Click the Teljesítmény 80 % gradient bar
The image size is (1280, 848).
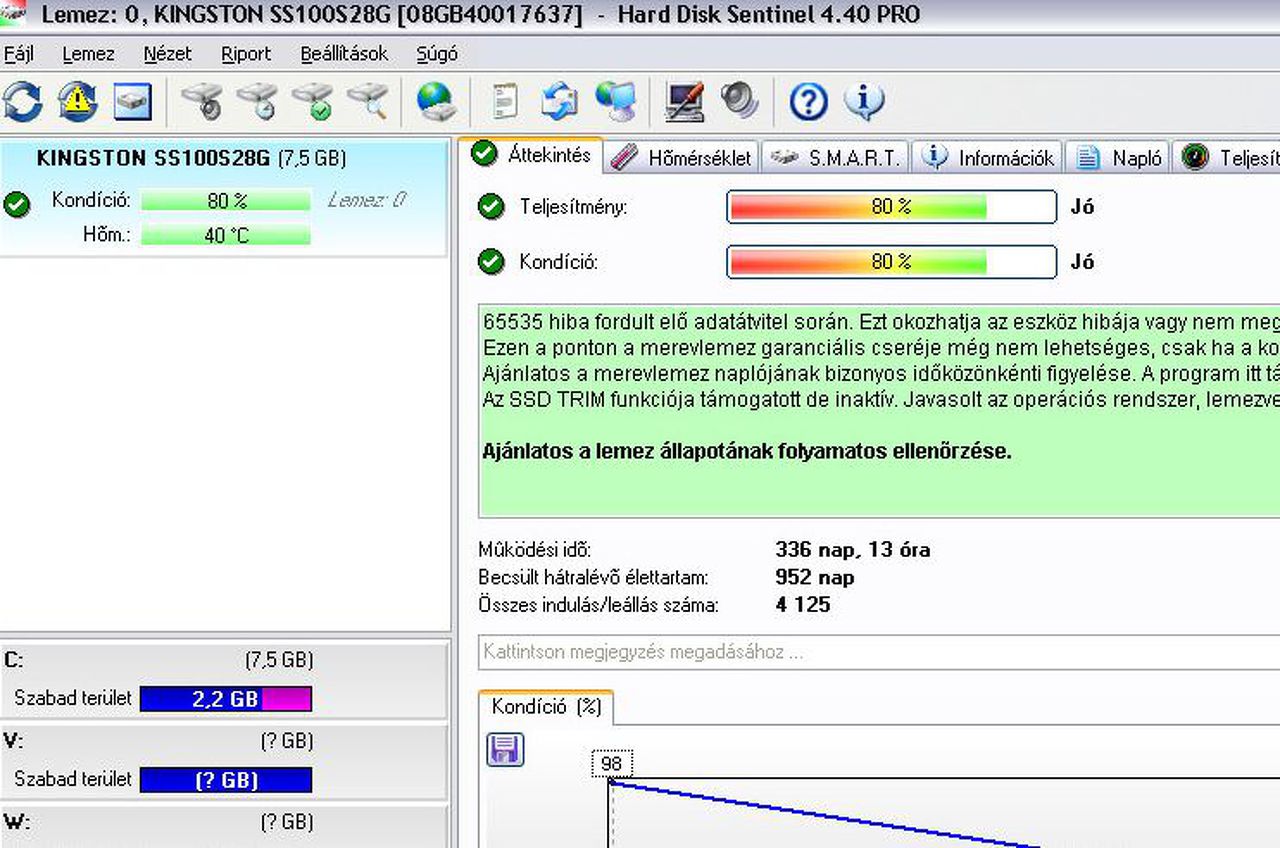[x=891, y=207]
